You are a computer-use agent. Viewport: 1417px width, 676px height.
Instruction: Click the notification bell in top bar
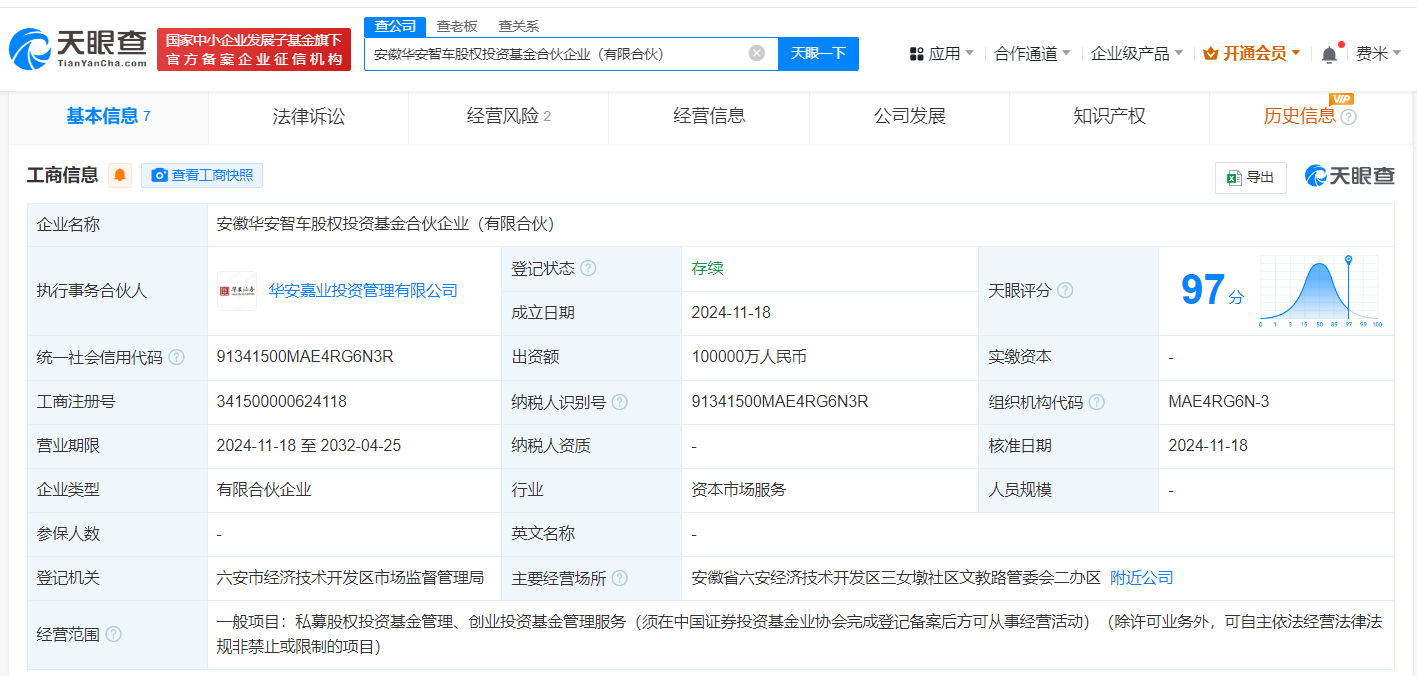click(1329, 54)
